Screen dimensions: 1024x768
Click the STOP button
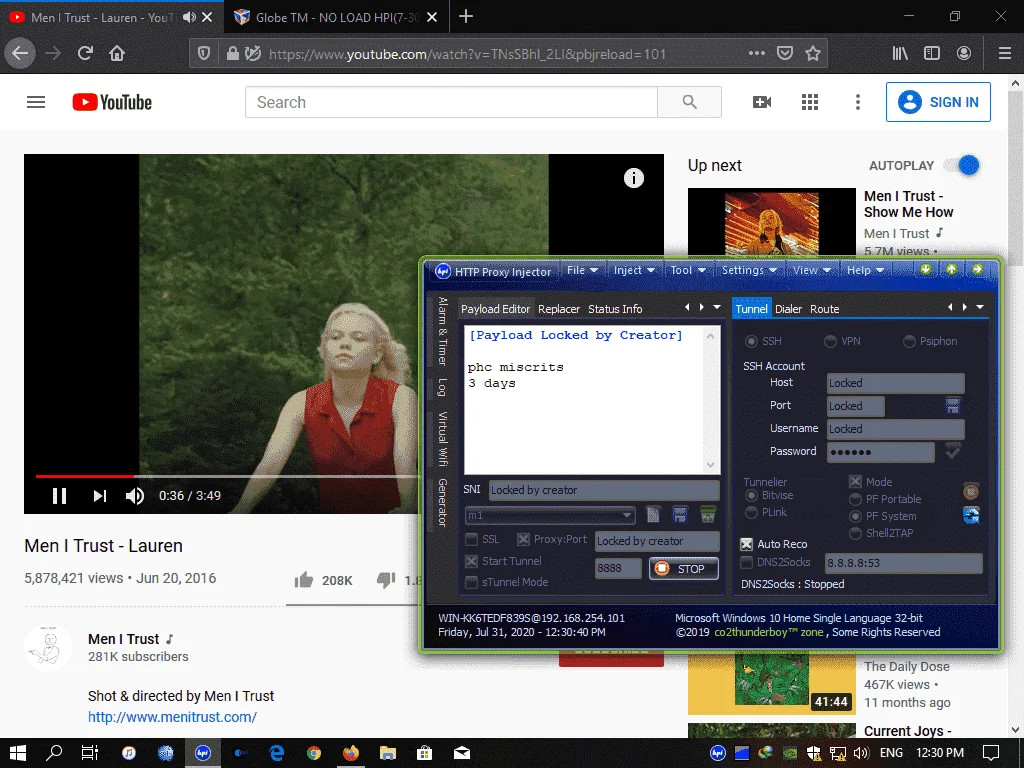(684, 569)
